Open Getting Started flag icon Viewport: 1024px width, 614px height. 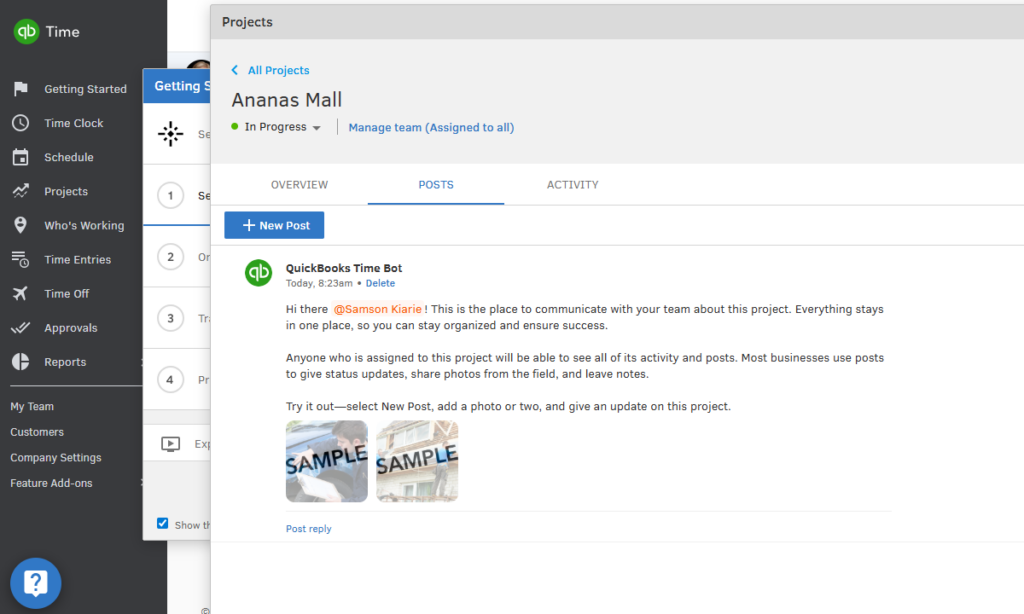[x=21, y=89]
